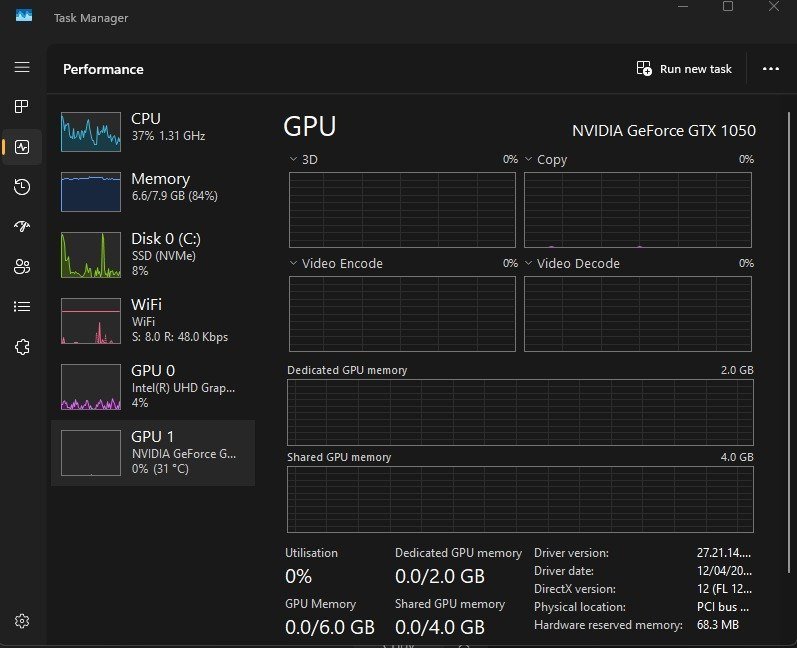Open the Services page puzzle icon

(x=22, y=347)
